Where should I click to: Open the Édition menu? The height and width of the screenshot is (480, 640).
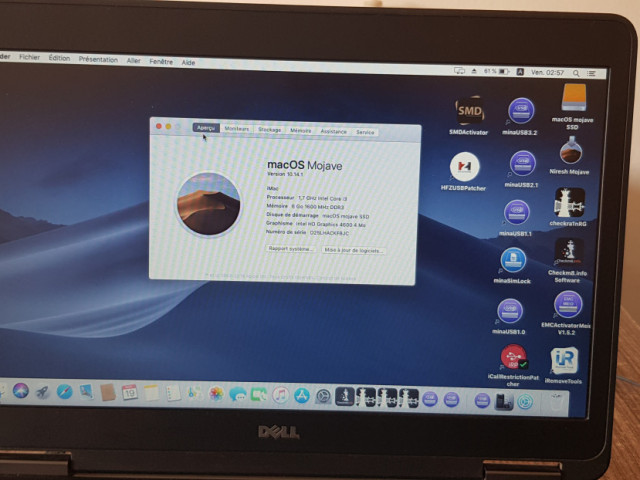pos(59,58)
